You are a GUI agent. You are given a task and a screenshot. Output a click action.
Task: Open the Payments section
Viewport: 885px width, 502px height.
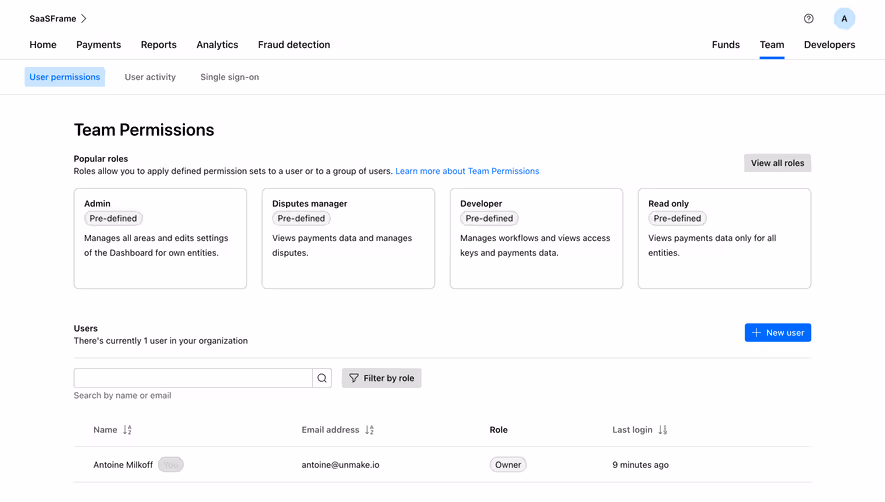point(99,45)
